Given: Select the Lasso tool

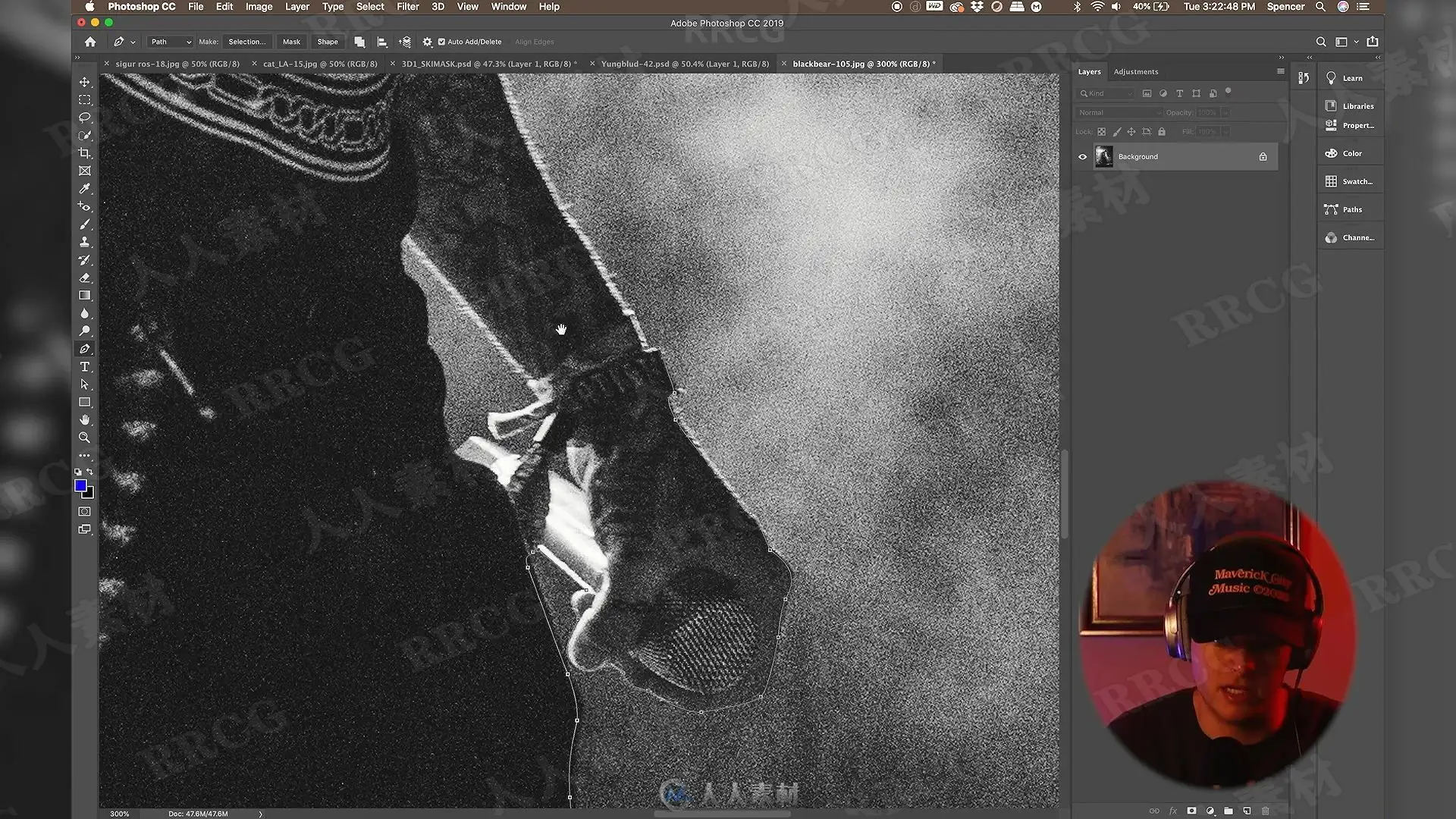Looking at the screenshot, I should click(85, 118).
